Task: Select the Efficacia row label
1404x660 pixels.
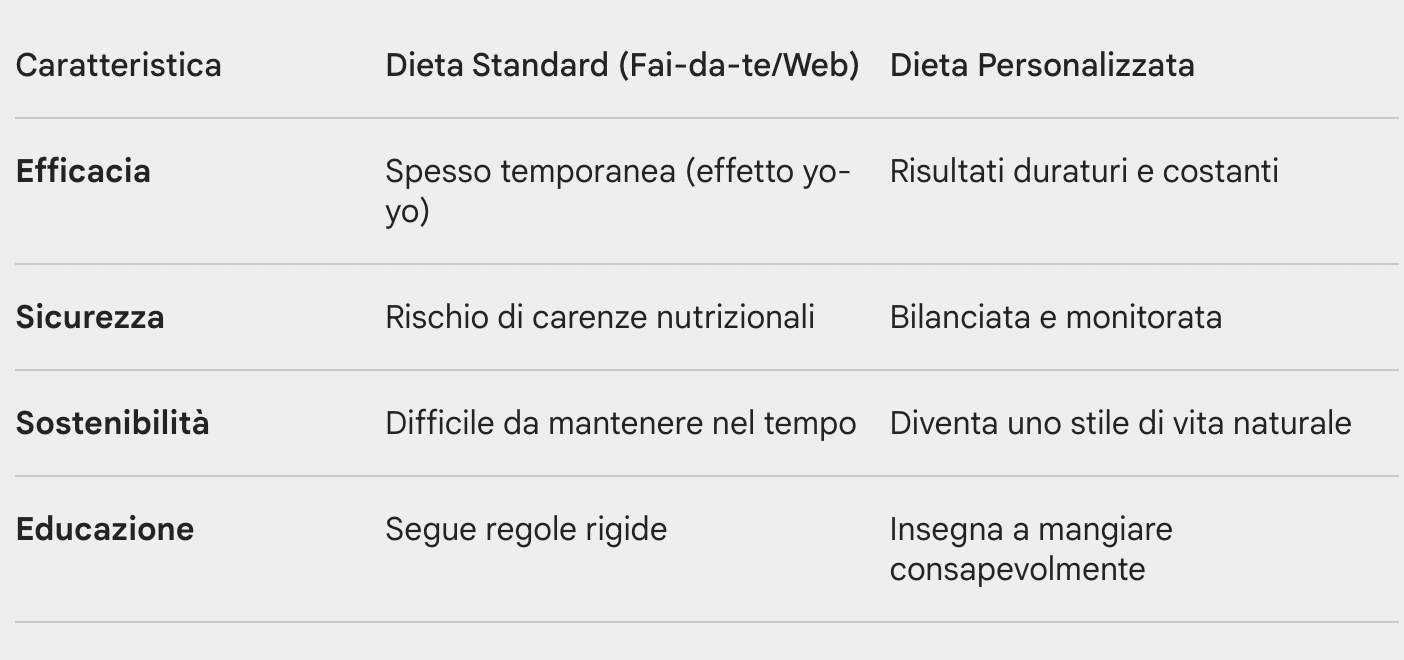Action: pos(83,171)
